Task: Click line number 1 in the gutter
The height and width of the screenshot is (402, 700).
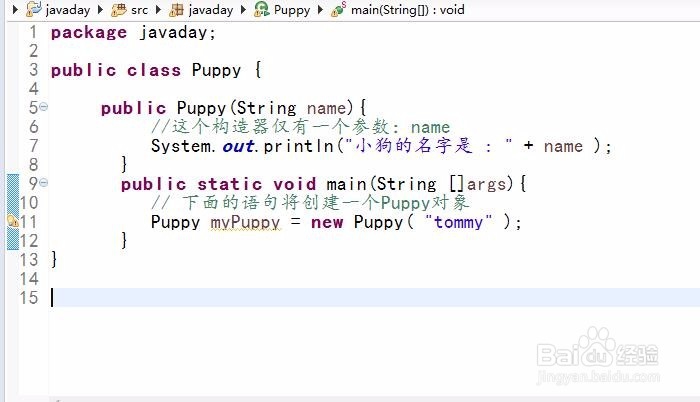Action: [33, 32]
